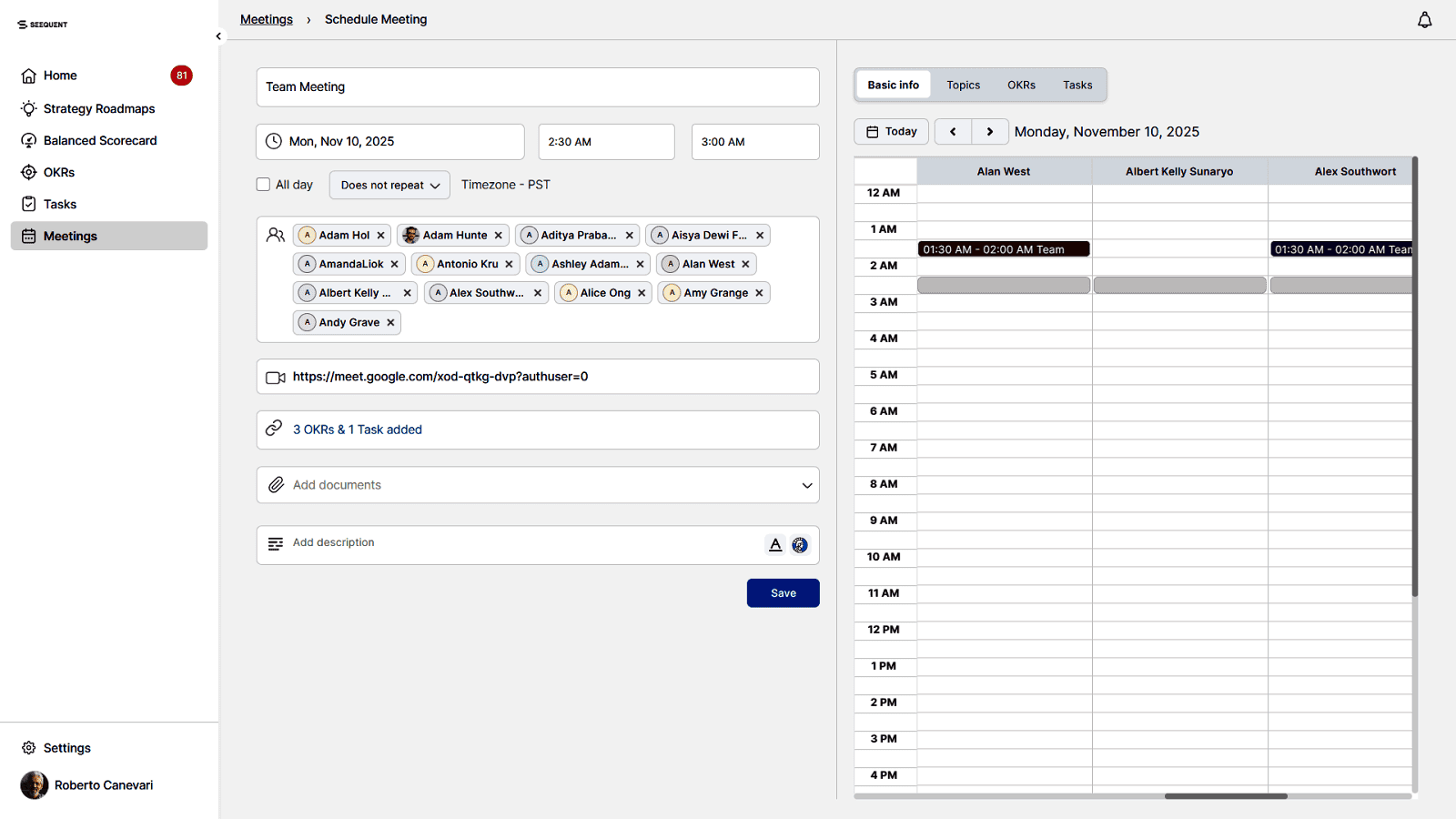
Task: Expand the Add documents section
Action: click(x=806, y=485)
